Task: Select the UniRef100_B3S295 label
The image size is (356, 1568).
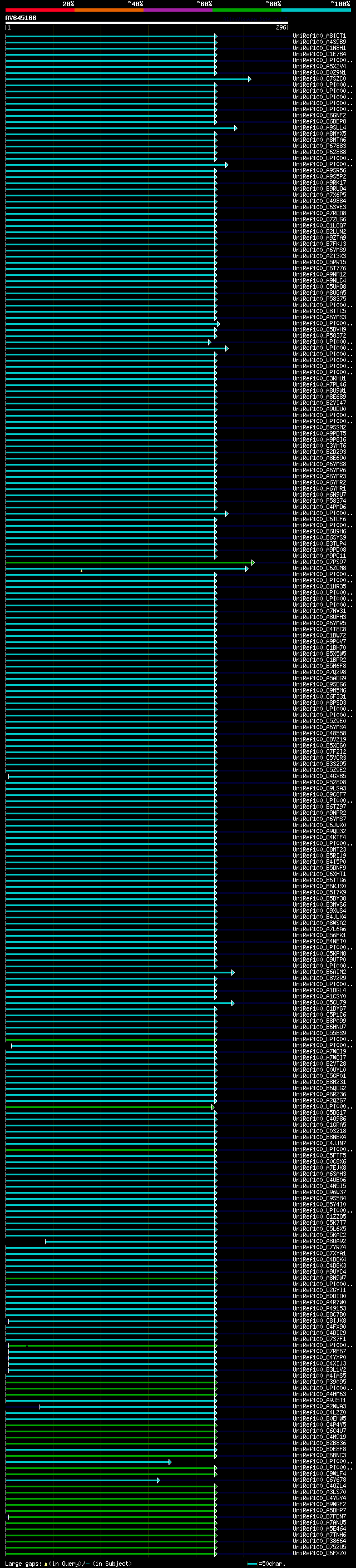Action: click(x=319, y=764)
